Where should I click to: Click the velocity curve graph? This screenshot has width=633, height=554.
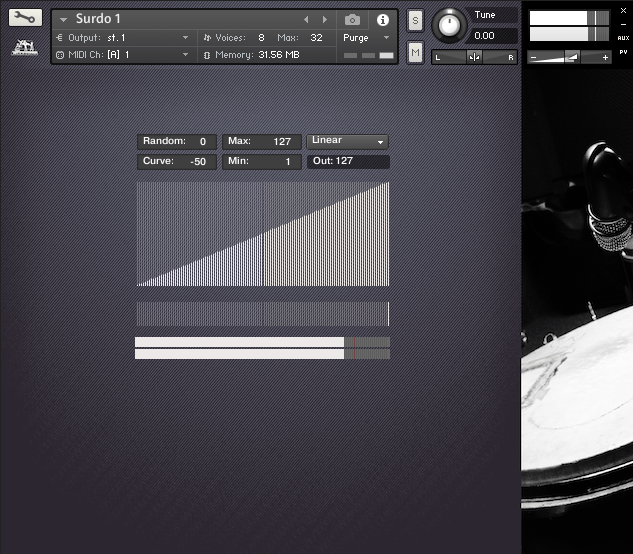pyautogui.click(x=263, y=234)
